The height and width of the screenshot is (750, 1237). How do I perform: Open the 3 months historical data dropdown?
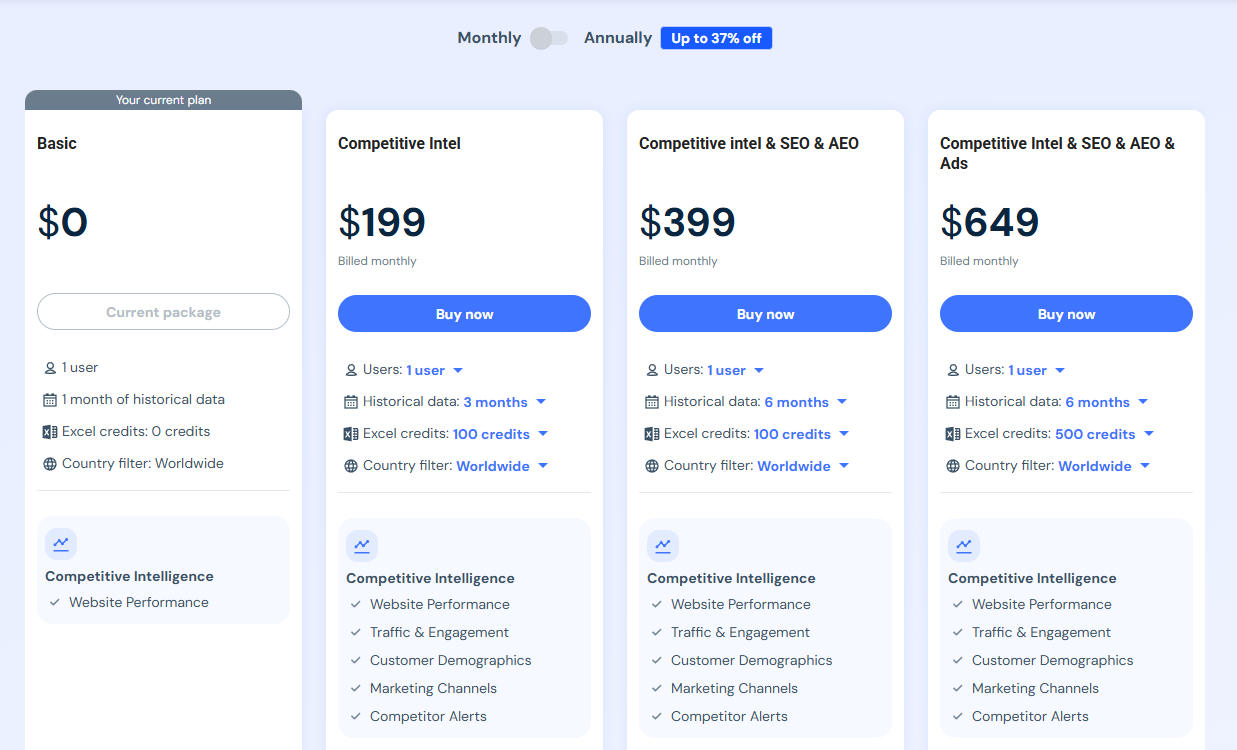pyautogui.click(x=505, y=402)
